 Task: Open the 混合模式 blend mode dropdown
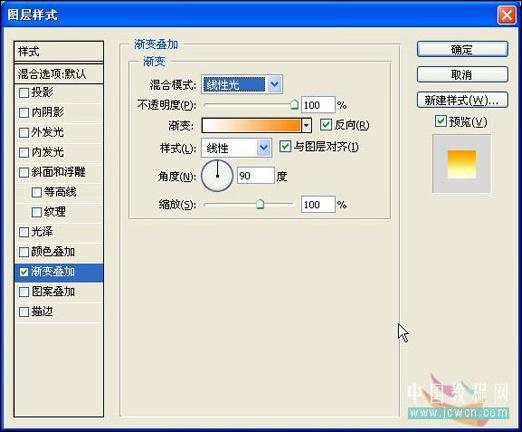[242, 84]
